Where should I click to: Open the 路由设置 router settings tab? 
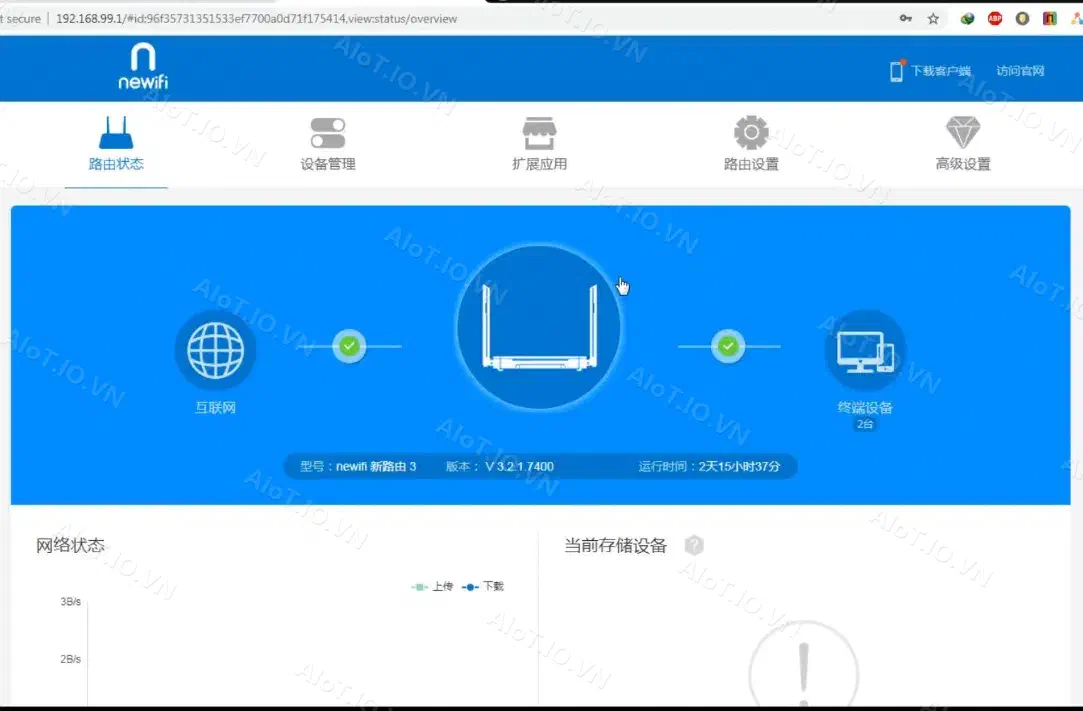(x=751, y=144)
